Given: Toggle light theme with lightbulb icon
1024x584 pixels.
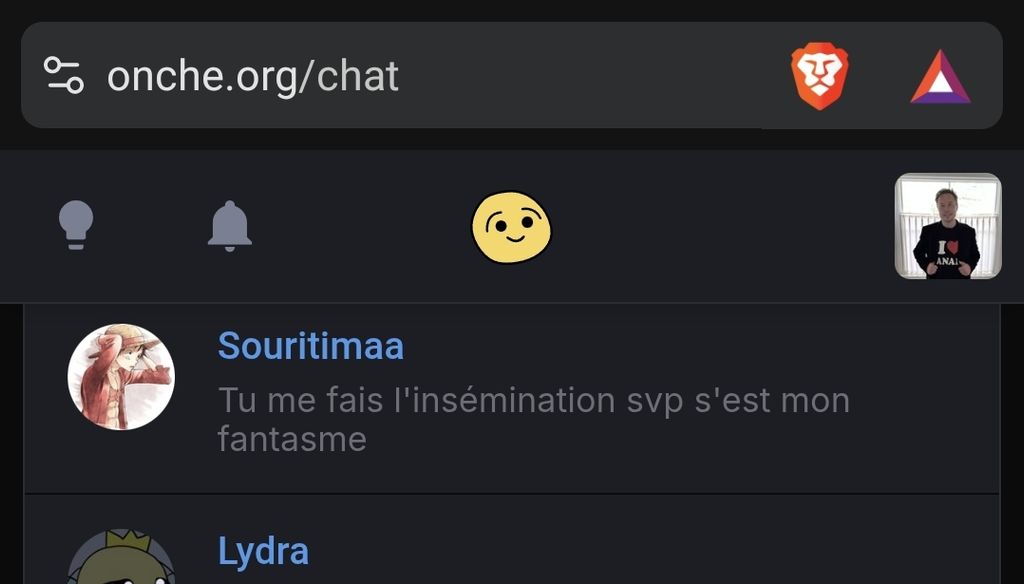Looking at the screenshot, I should tap(76, 225).
